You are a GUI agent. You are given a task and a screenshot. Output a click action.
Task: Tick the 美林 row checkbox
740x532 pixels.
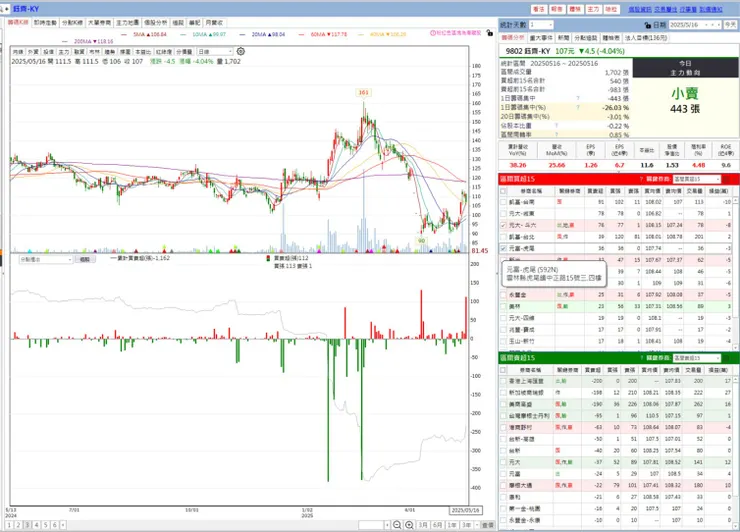point(503,306)
